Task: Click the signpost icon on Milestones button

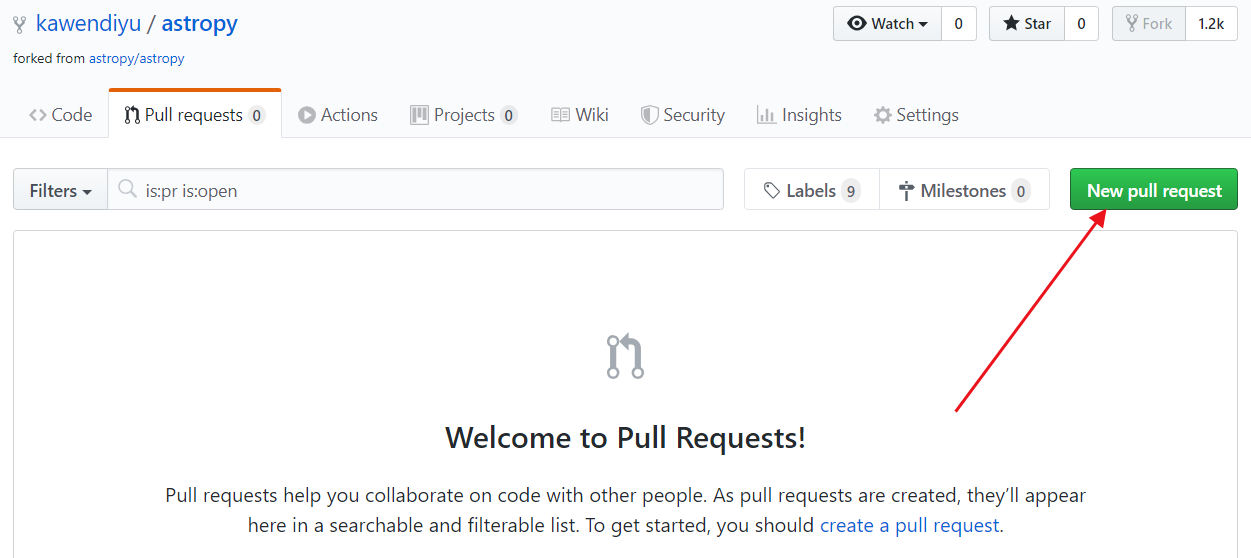Action: pos(907,190)
